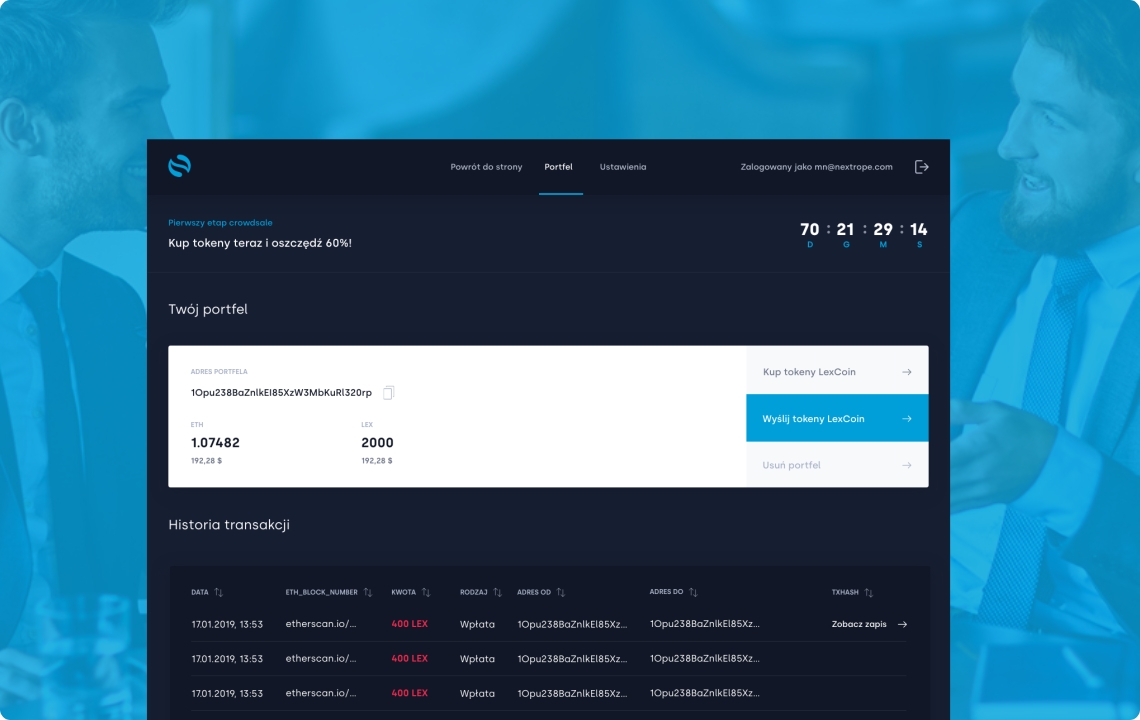
Task: Click countdown days value 70
Action: [809, 230]
